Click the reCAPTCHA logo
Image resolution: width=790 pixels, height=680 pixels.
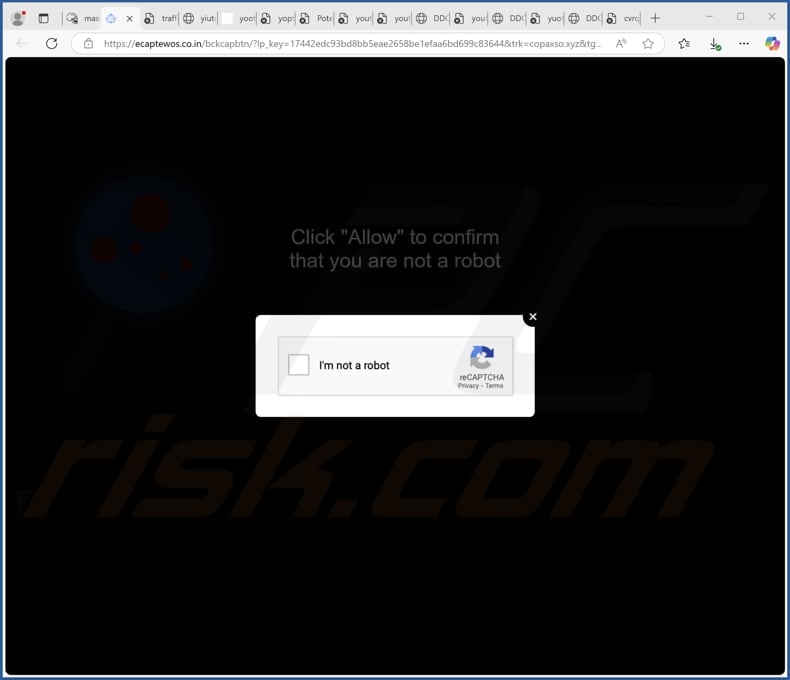click(482, 357)
